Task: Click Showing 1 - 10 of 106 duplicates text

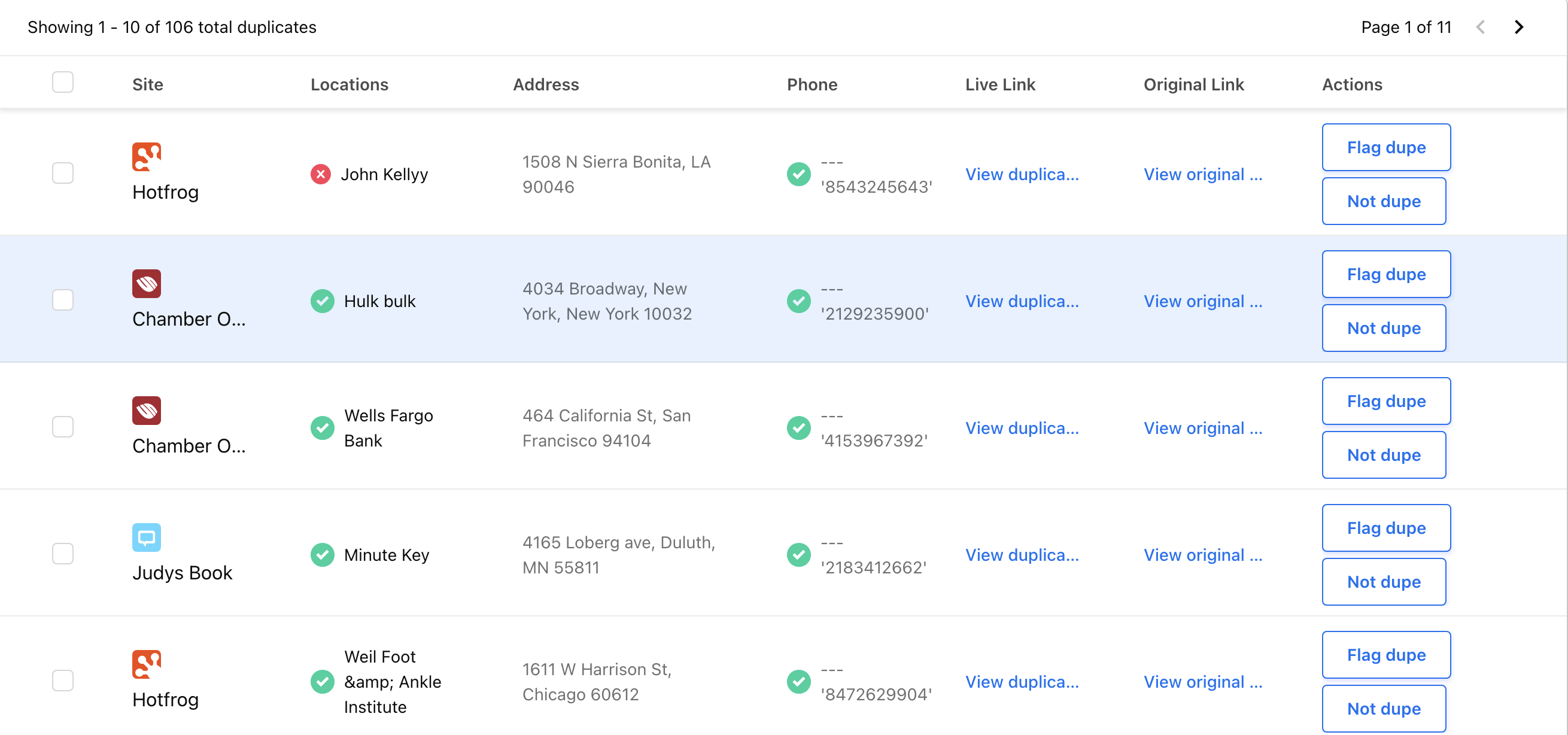Action: pos(172,27)
